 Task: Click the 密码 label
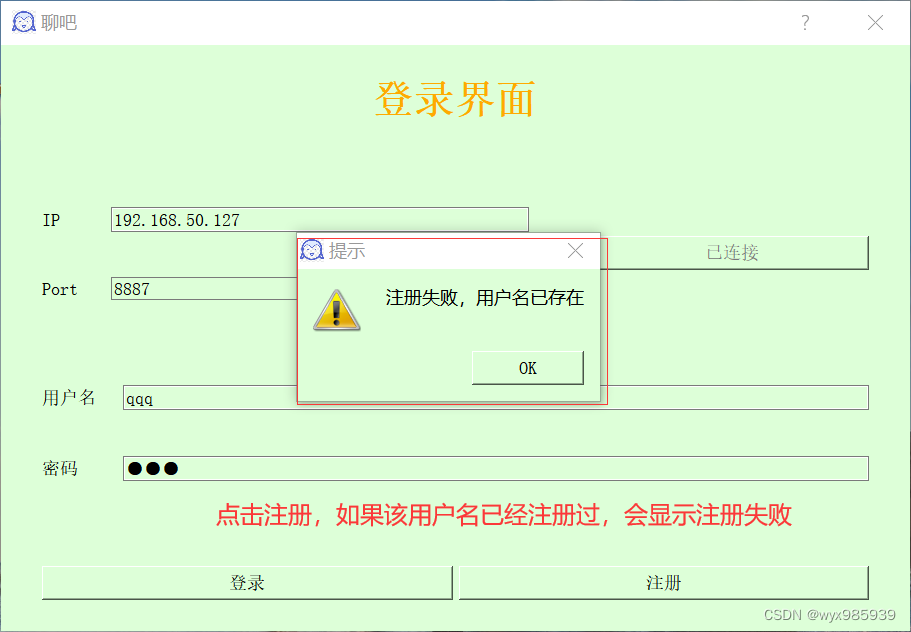[60, 468]
